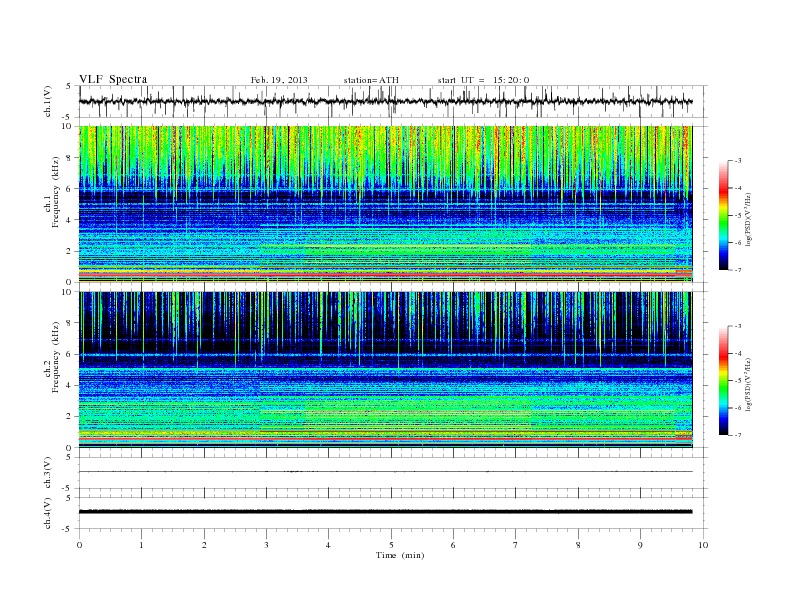Click the ch.1 spectrogram panel
The height and width of the screenshot is (612, 792).
(x=385, y=204)
